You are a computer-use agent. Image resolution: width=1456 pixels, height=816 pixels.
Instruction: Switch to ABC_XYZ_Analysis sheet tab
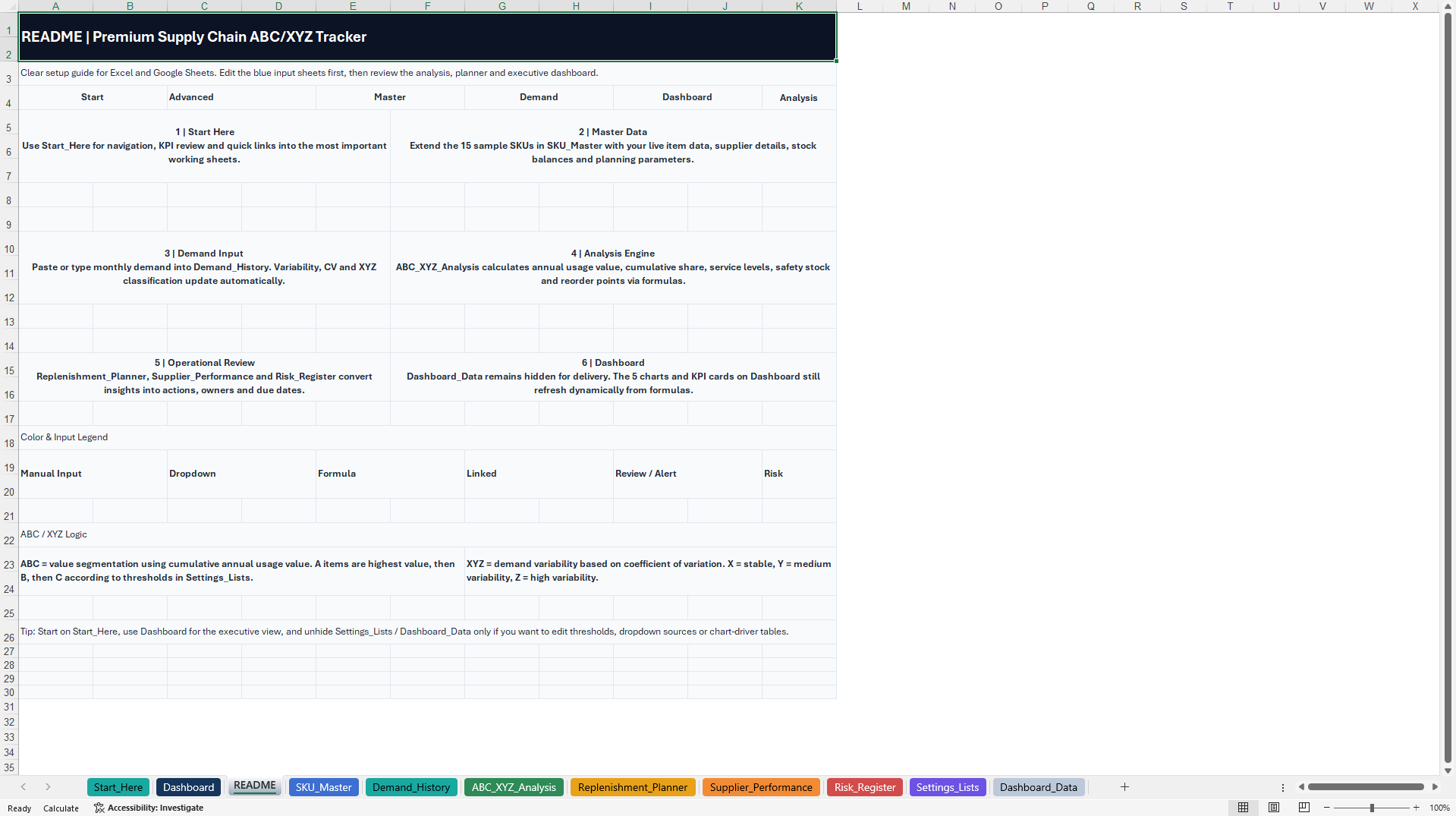[514, 787]
